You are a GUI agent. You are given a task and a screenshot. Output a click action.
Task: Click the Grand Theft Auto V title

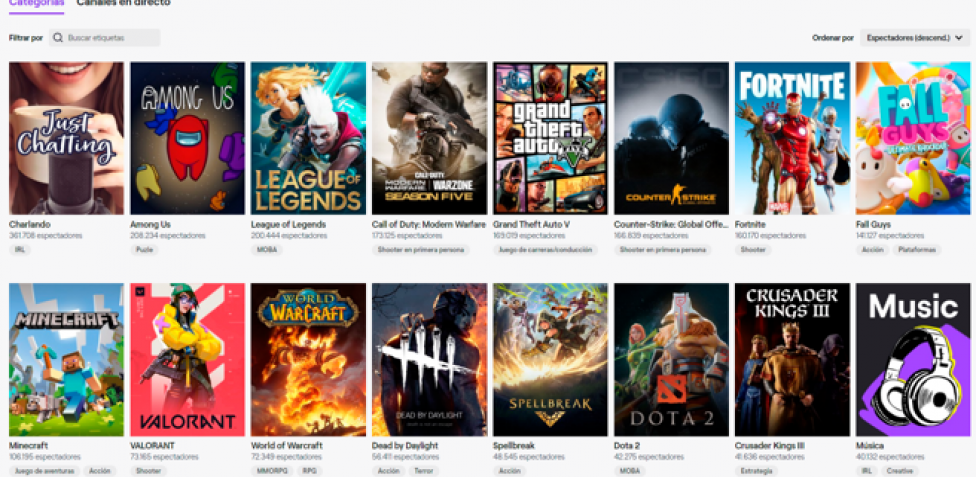pyautogui.click(x=531, y=224)
